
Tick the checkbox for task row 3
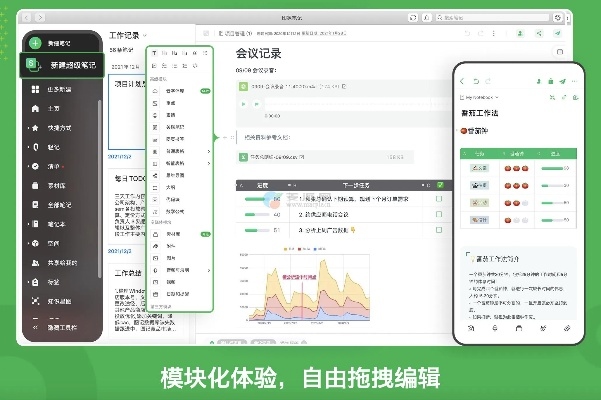coord(439,230)
